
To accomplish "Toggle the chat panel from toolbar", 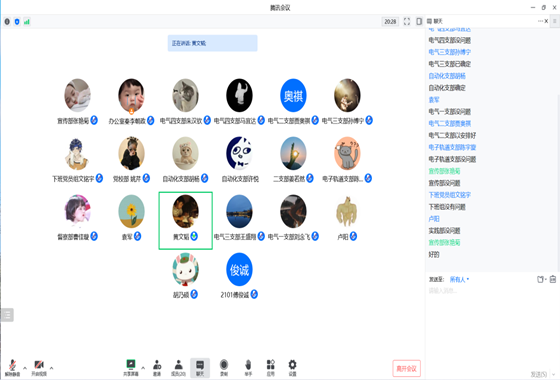I will (200, 368).
